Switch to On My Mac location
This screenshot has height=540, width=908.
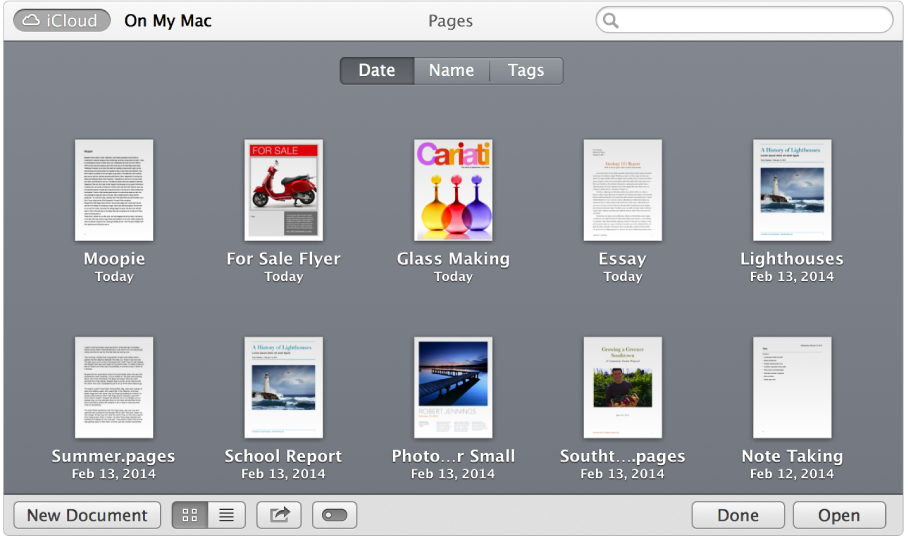pyautogui.click(x=168, y=21)
